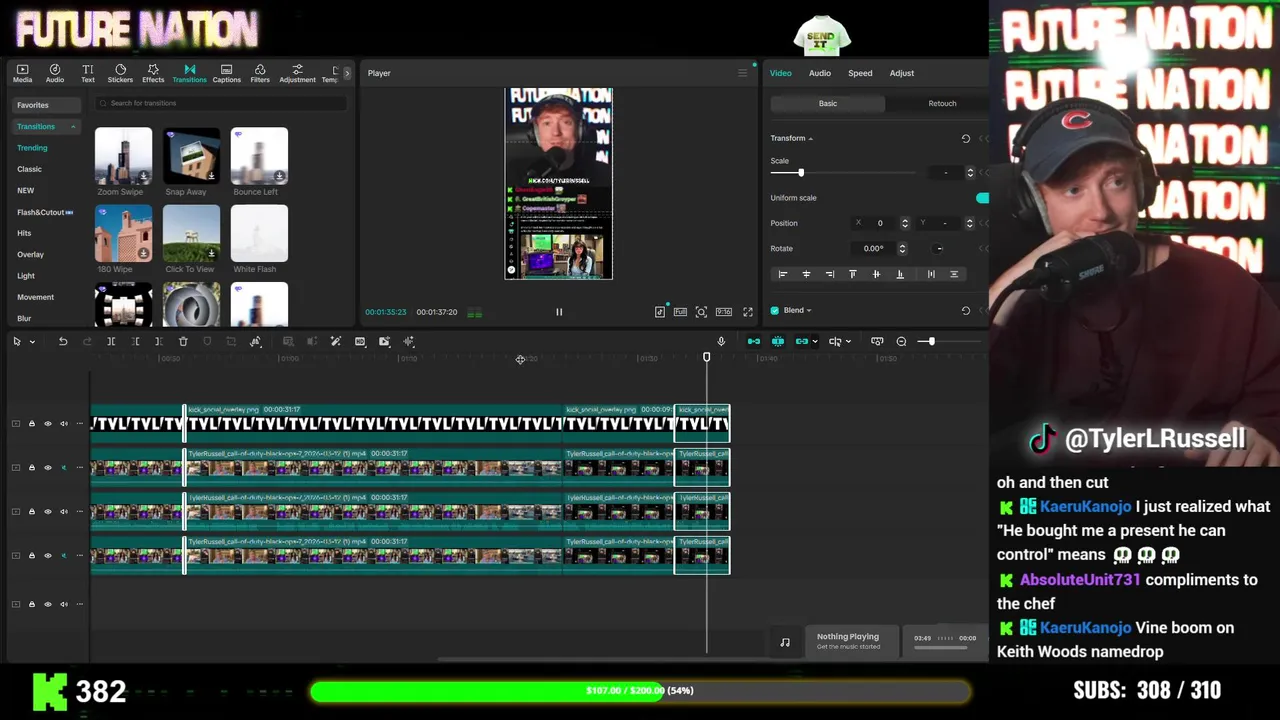Expand the Blend section dropdown

tap(808, 311)
